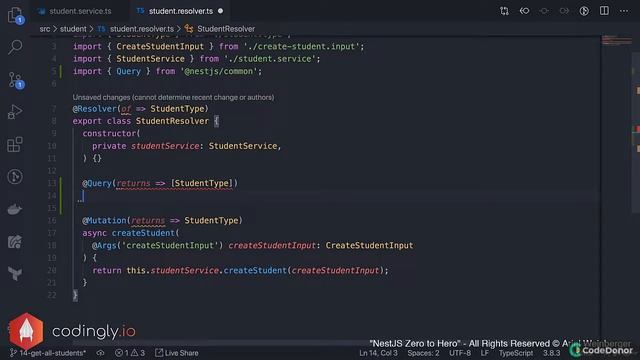Open the Docker view icon
This screenshot has height=360, width=640.
point(15,209)
